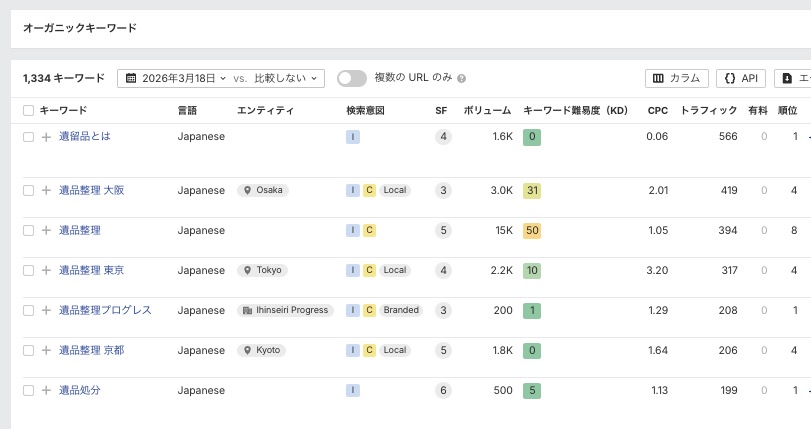Open keyword link 遺品整理プログレス
This screenshot has height=429, width=811.
click(x=105, y=309)
